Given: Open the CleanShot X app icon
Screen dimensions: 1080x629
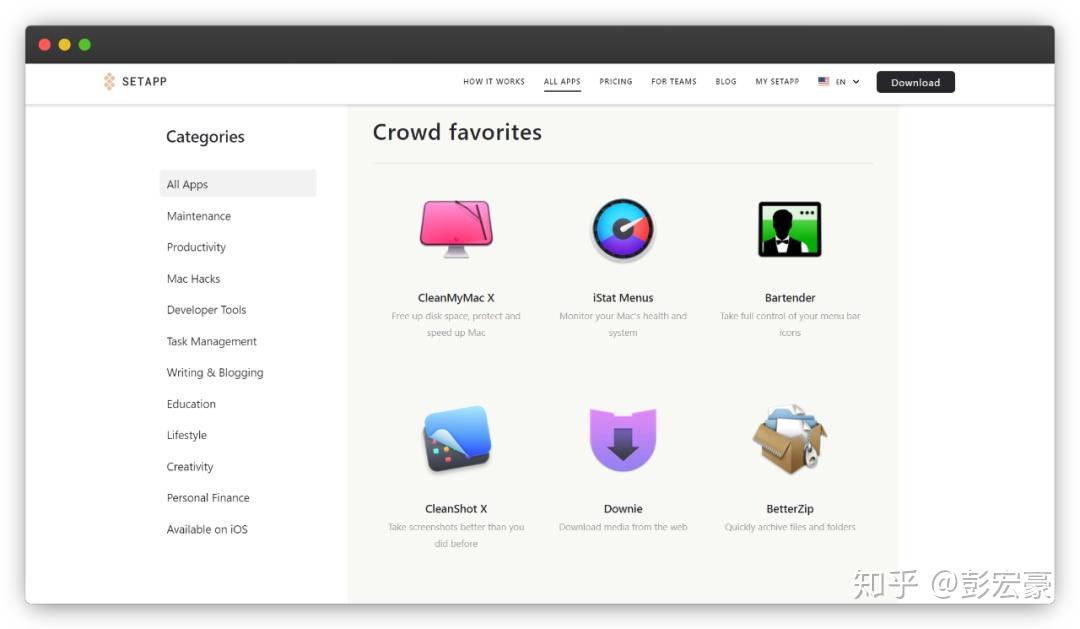Looking at the screenshot, I should [457, 438].
